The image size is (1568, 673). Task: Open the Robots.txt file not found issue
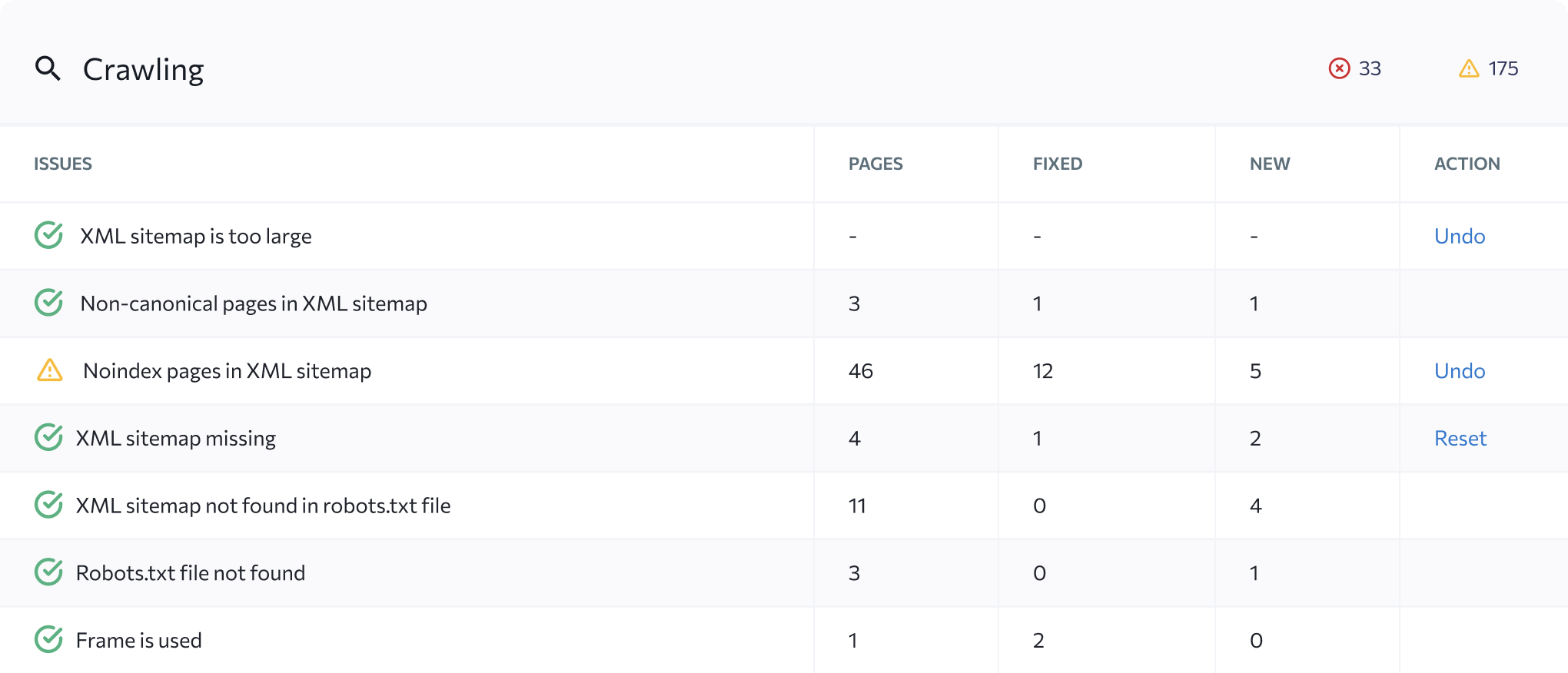(x=191, y=573)
